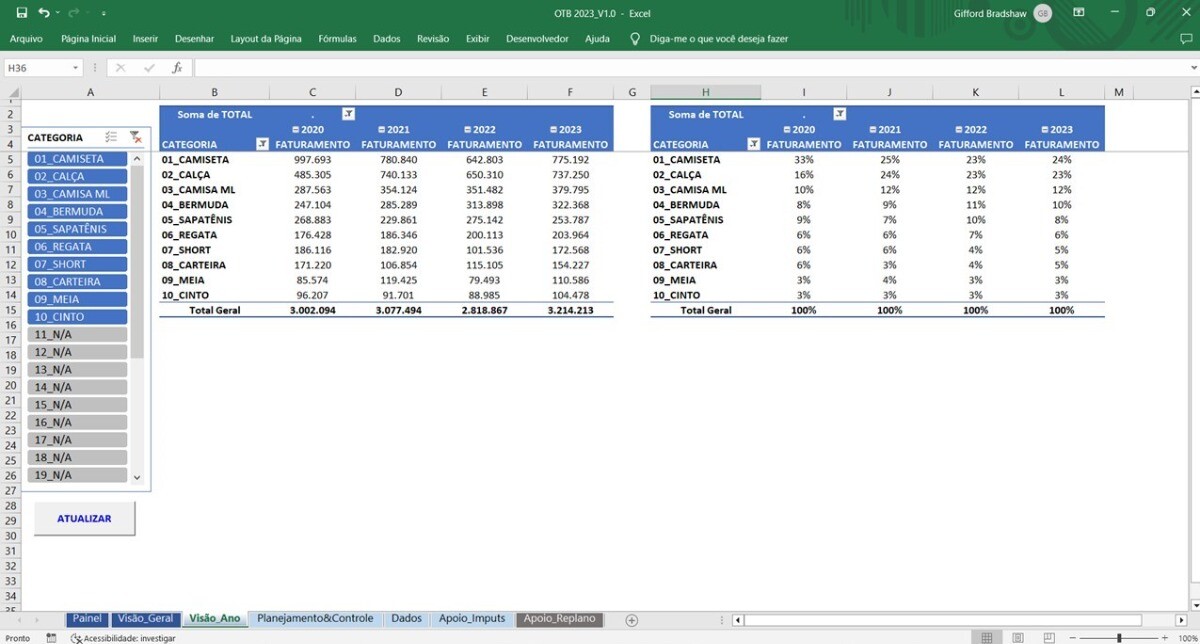Open the CATEGORIA filter dropdown in left pivot
This screenshot has width=1200, height=644.
(262, 144)
